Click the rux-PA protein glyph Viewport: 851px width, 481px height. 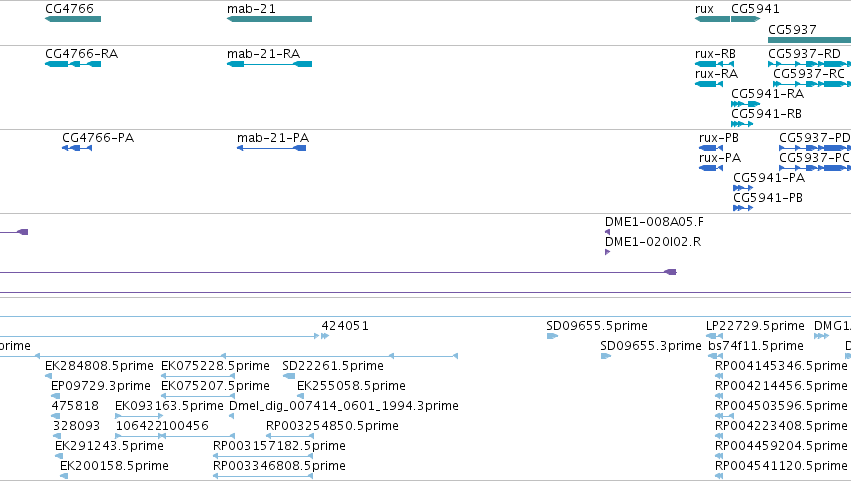pos(711,168)
